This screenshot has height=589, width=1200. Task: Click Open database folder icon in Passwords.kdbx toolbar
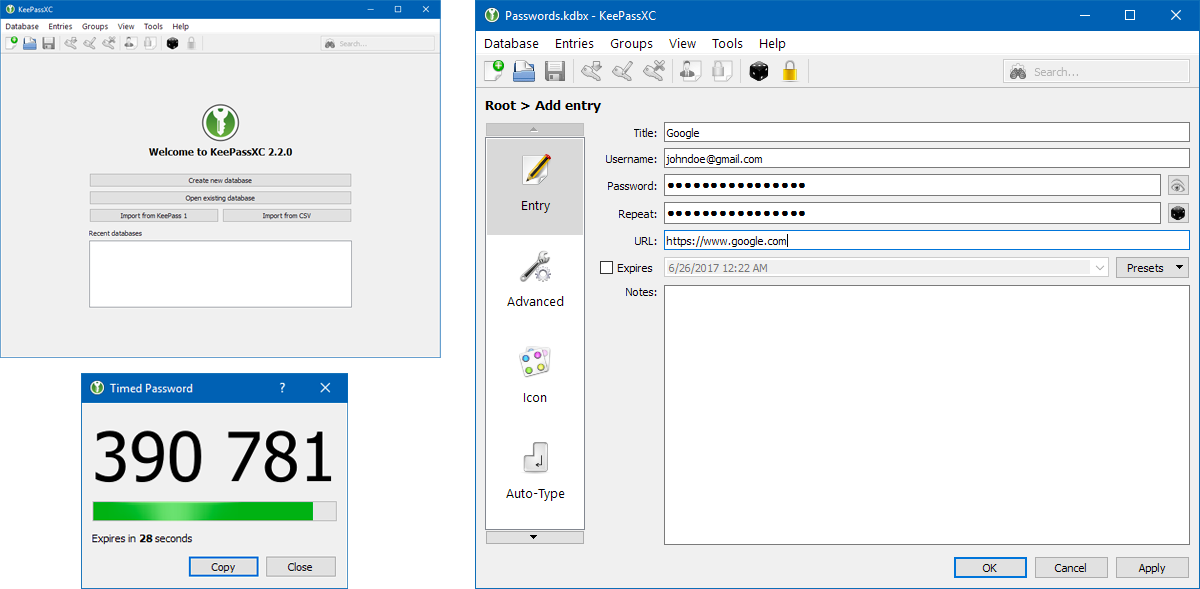click(524, 71)
